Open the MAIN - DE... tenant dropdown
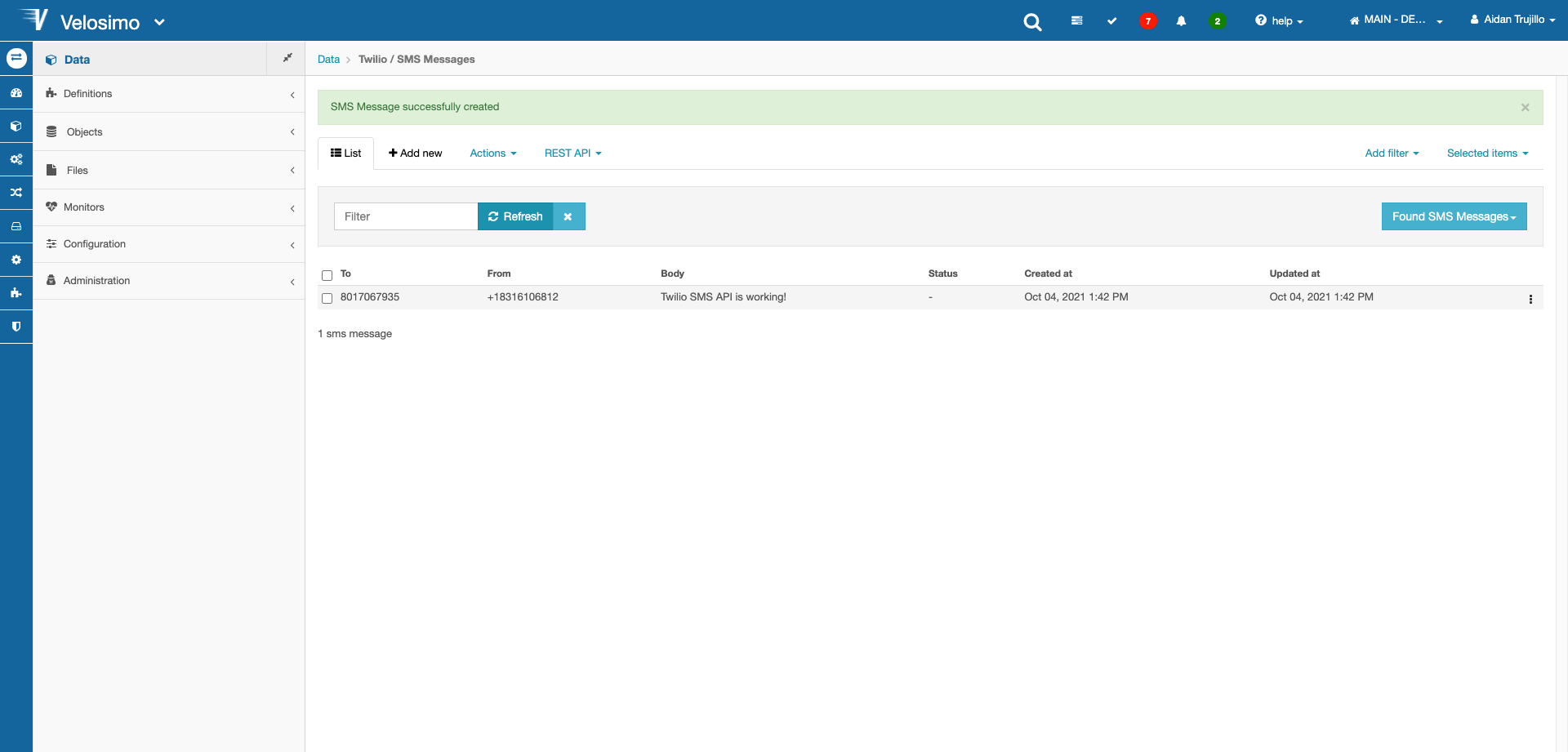This screenshot has width=1568, height=752. [1396, 20]
